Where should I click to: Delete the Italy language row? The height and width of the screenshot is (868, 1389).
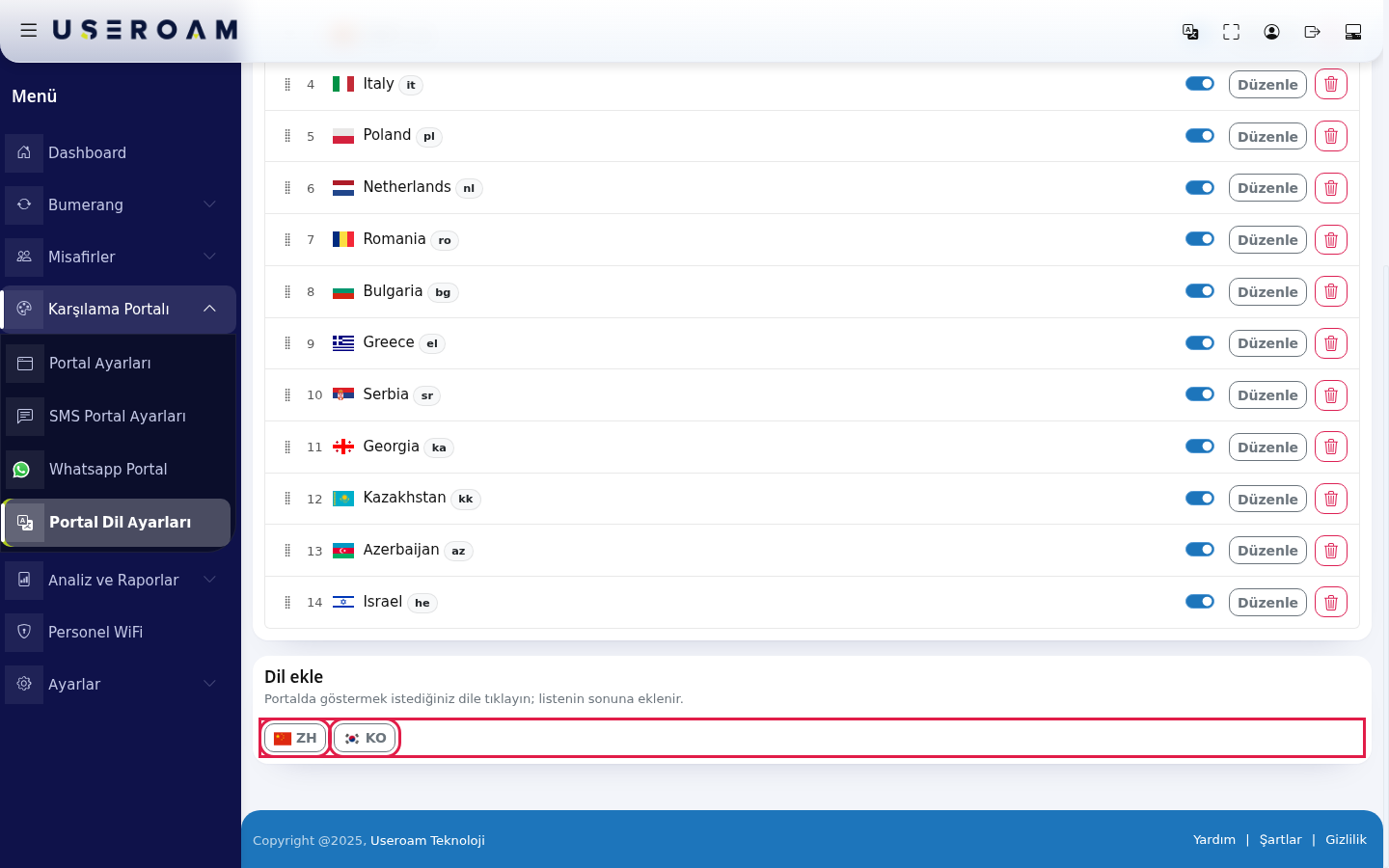[x=1331, y=84]
